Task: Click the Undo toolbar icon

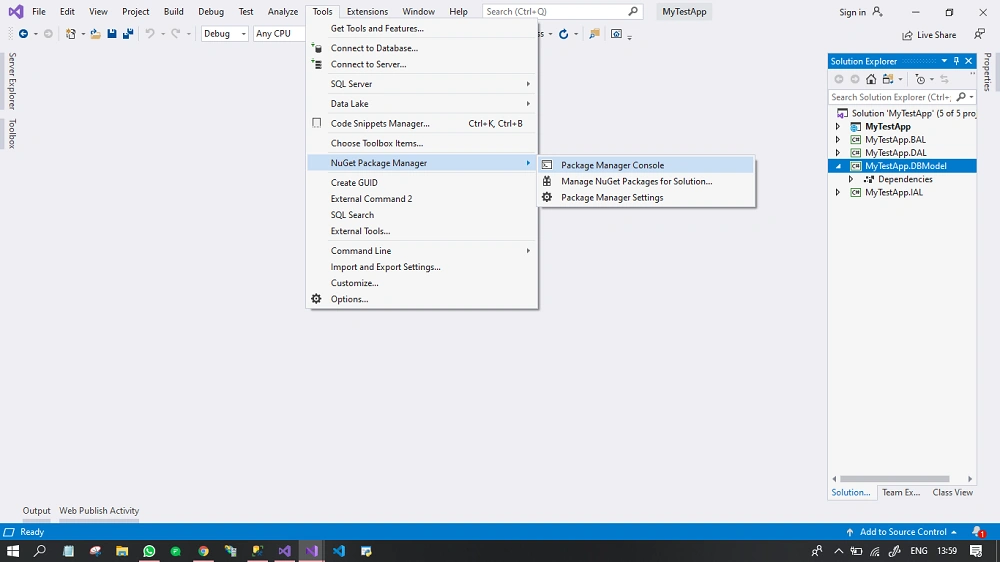Action: click(x=150, y=34)
